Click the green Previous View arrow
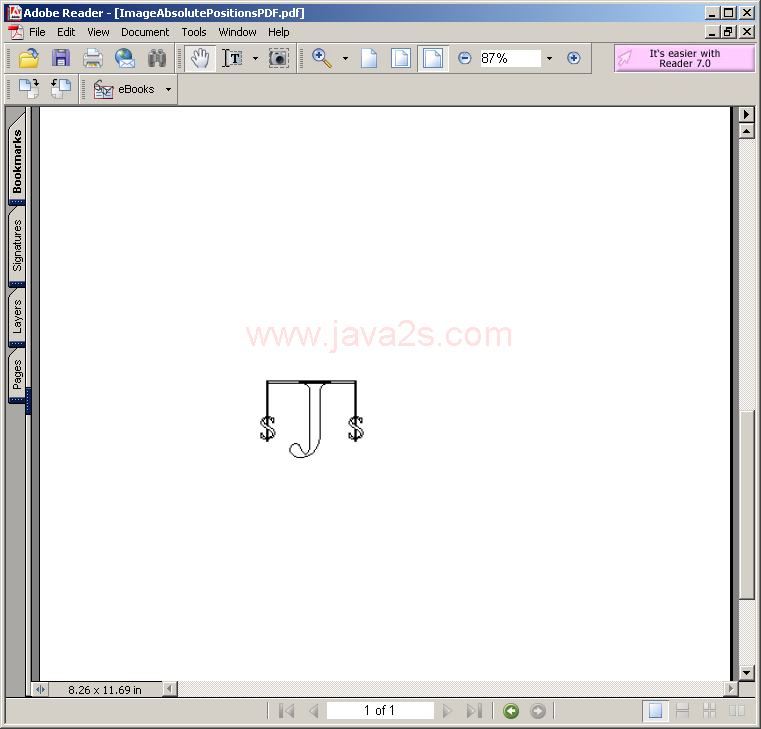Image resolution: width=761 pixels, height=729 pixels. (511, 711)
